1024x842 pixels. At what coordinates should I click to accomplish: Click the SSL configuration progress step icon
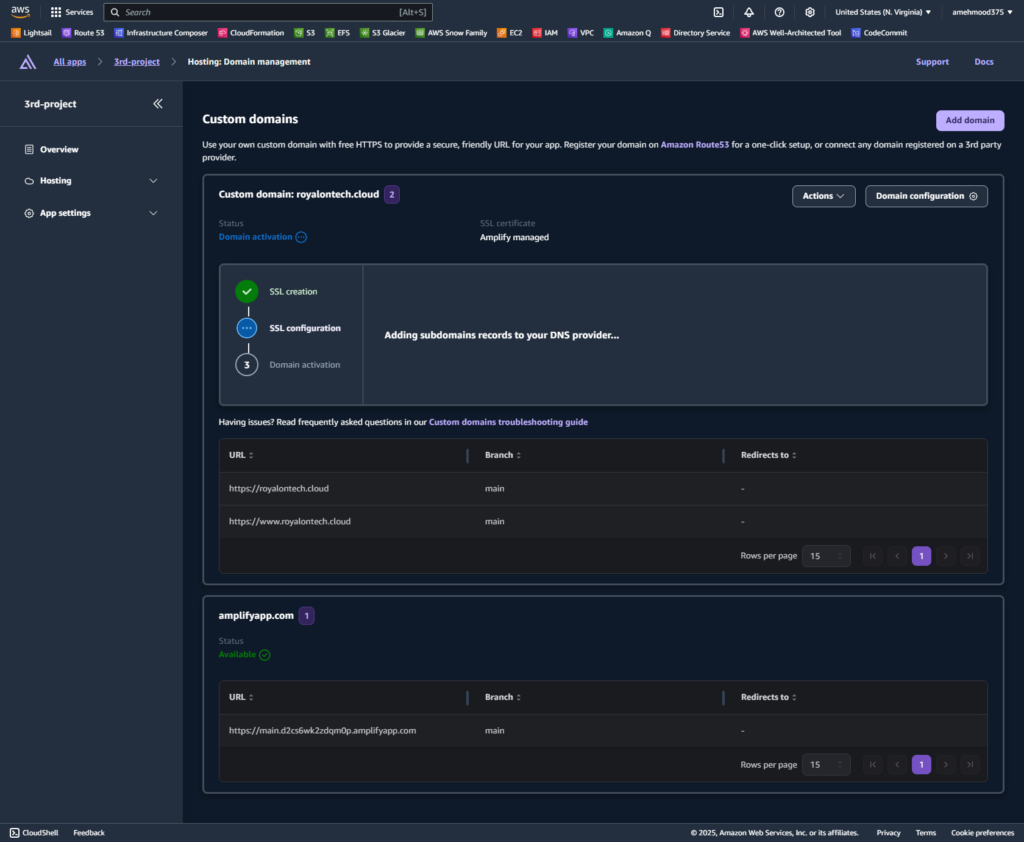pos(247,328)
